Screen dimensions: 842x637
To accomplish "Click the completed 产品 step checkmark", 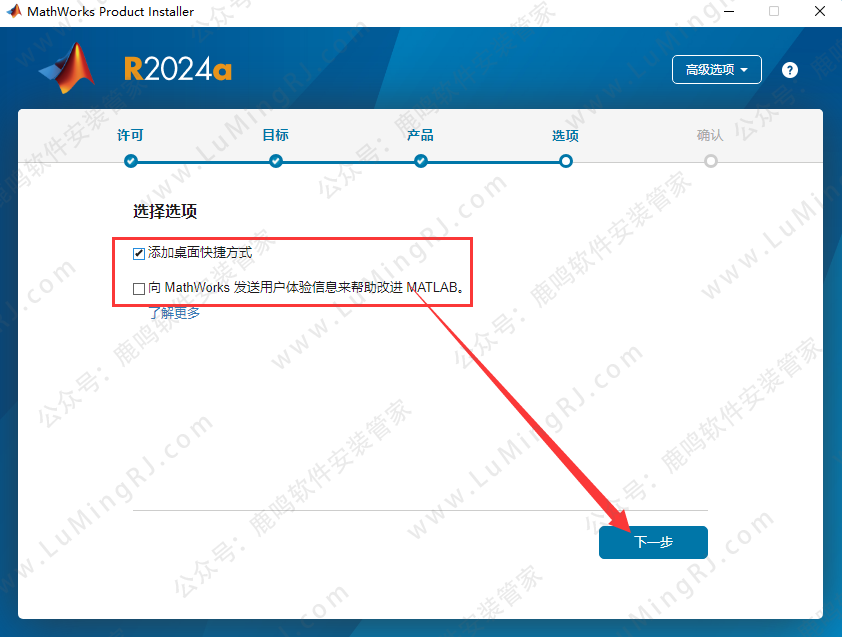I will point(420,160).
